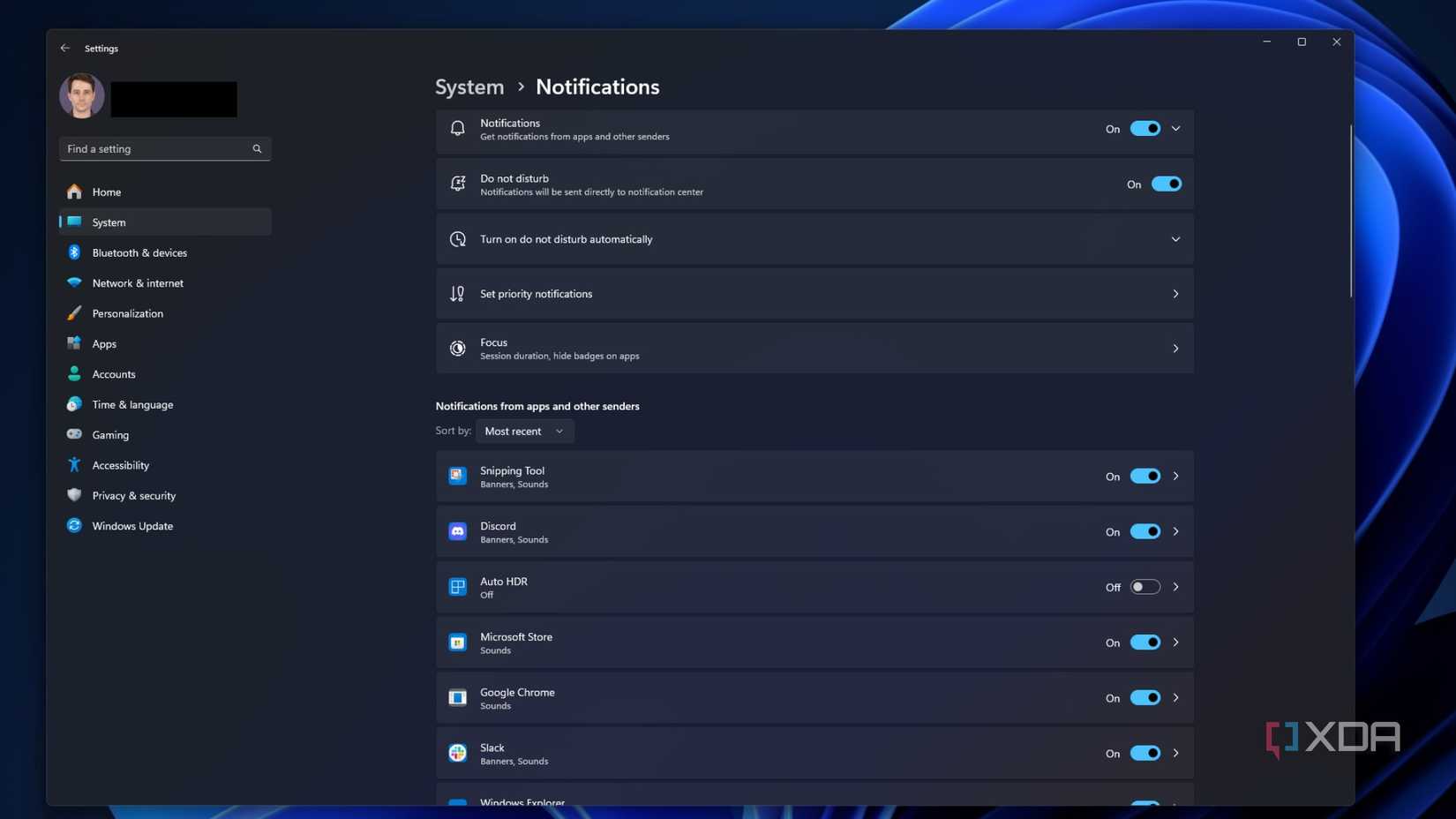The width and height of the screenshot is (1456, 819).
Task: Click the Accessibility figure icon
Action: (x=74, y=465)
